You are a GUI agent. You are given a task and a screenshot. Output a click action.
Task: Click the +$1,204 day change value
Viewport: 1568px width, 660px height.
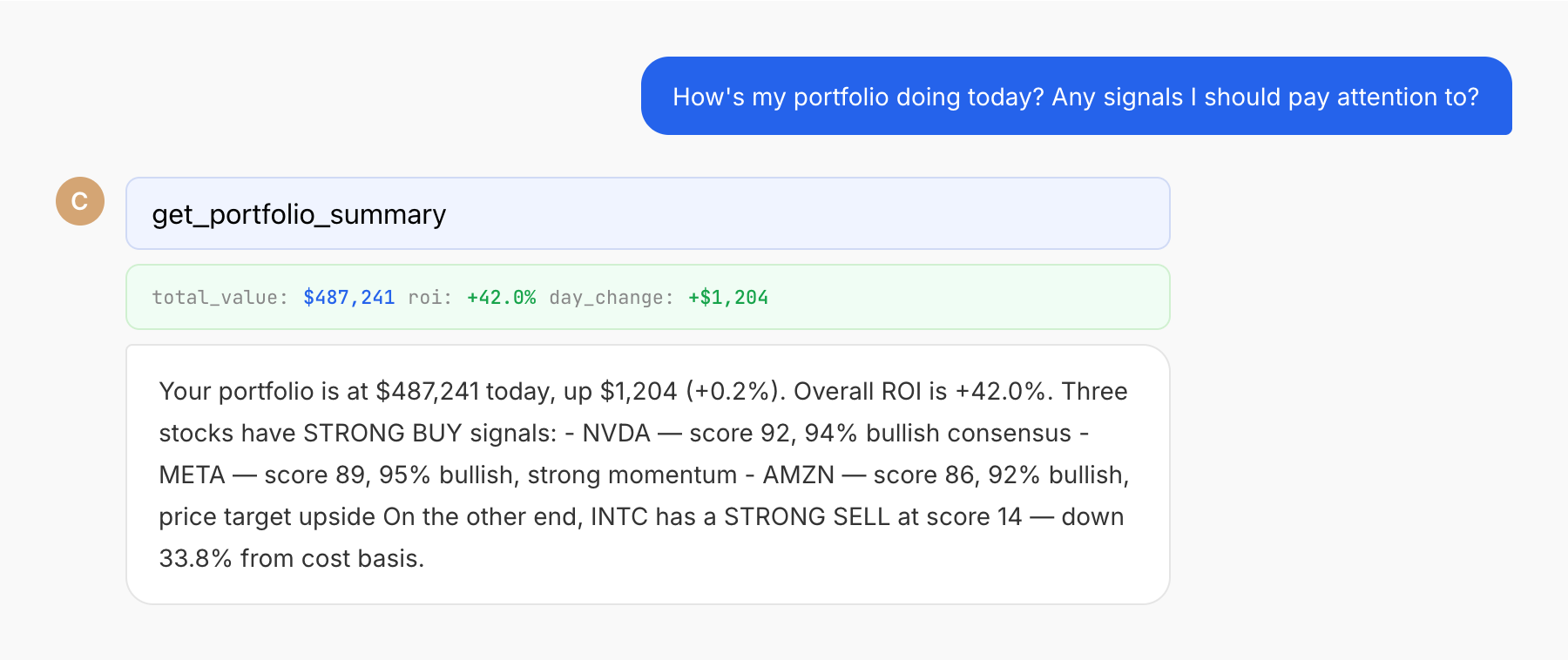click(x=727, y=298)
